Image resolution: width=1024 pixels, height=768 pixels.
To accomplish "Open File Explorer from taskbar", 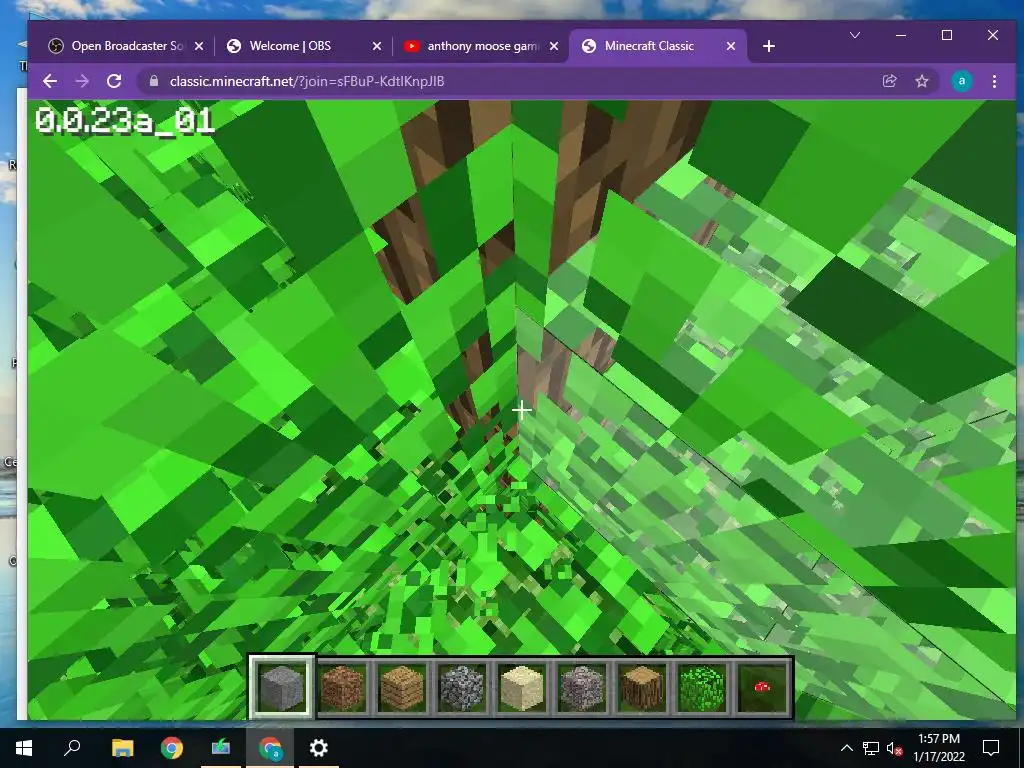I will (122, 748).
